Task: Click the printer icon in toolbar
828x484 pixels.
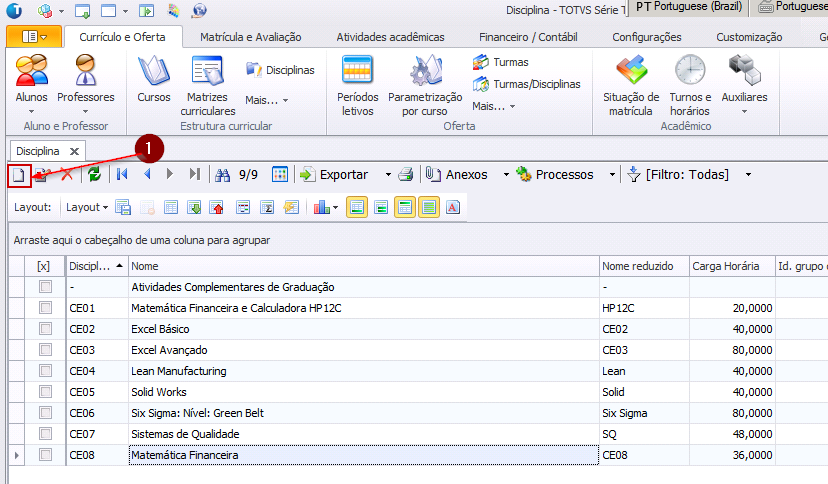Action: tap(406, 175)
